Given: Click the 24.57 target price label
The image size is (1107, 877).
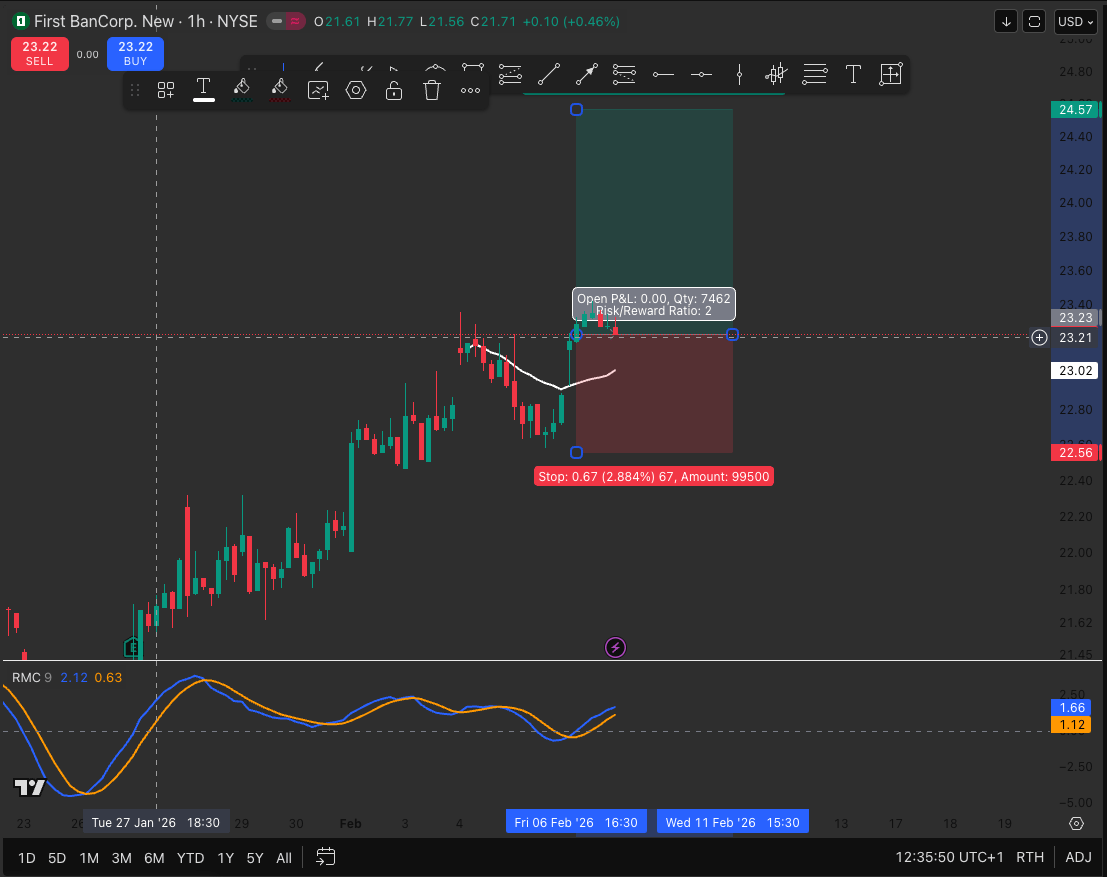Looking at the screenshot, I should pyautogui.click(x=1075, y=109).
